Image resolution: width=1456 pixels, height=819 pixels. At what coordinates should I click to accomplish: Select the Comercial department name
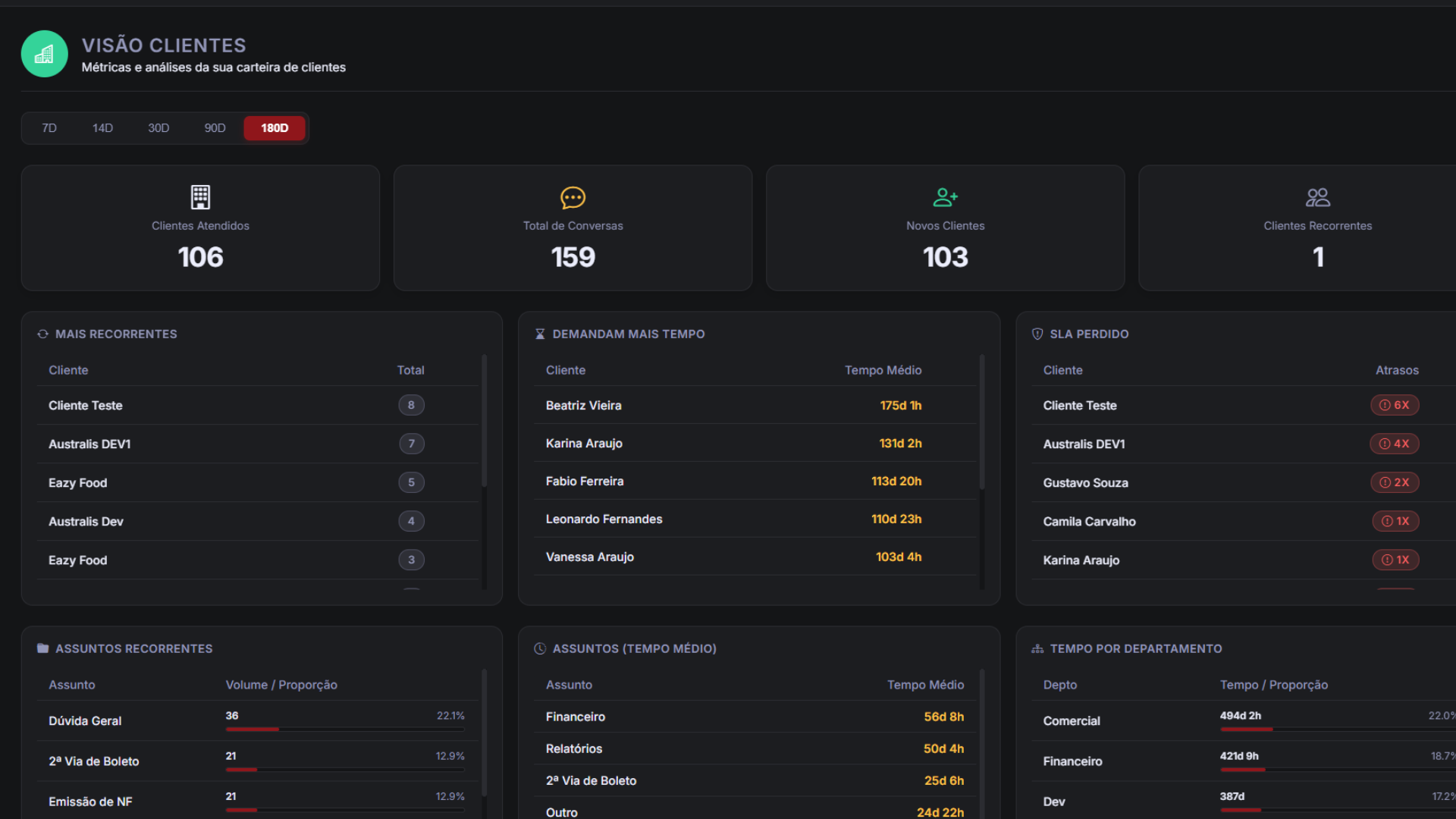[x=1072, y=721]
